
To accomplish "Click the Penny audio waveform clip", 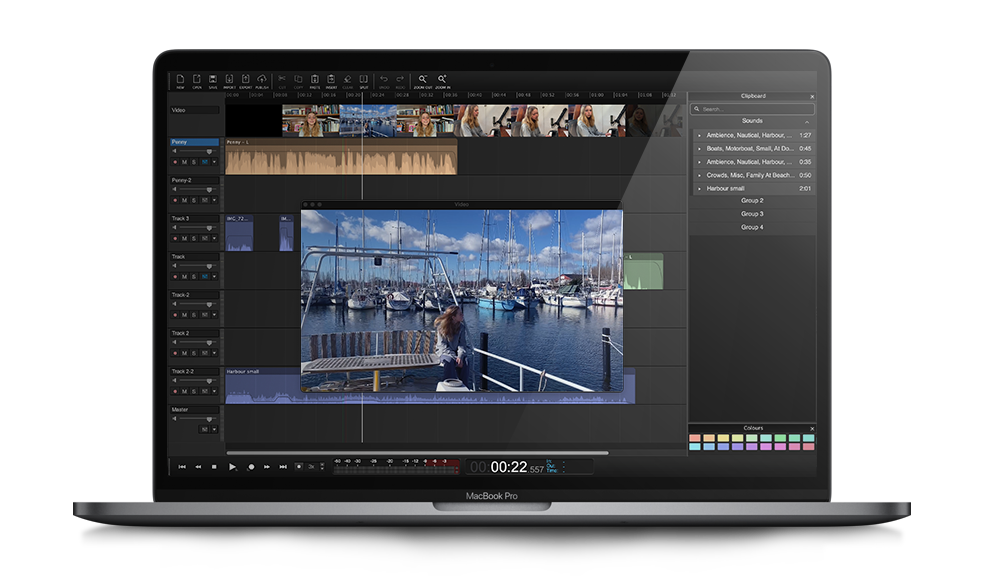I will click(341, 157).
